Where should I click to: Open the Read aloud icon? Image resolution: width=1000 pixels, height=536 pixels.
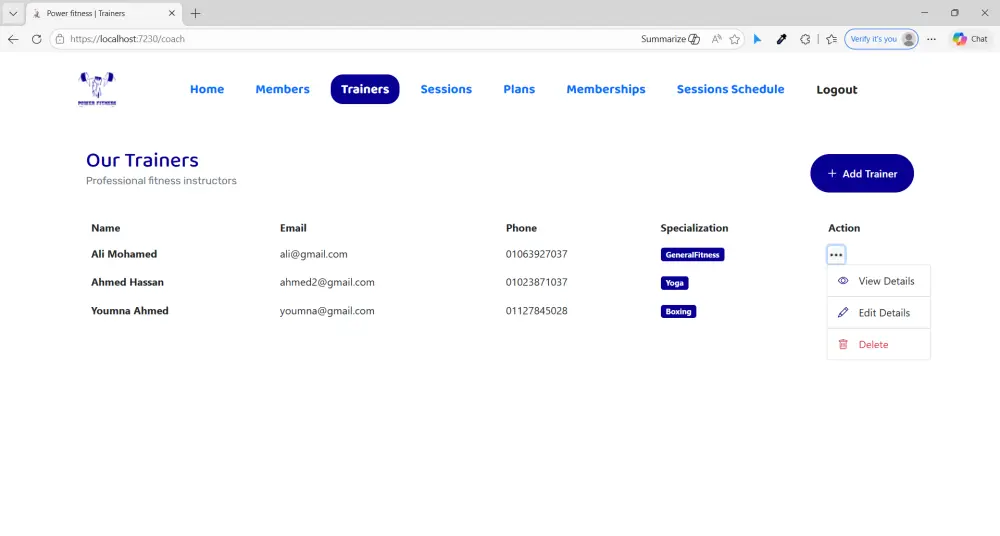717,39
